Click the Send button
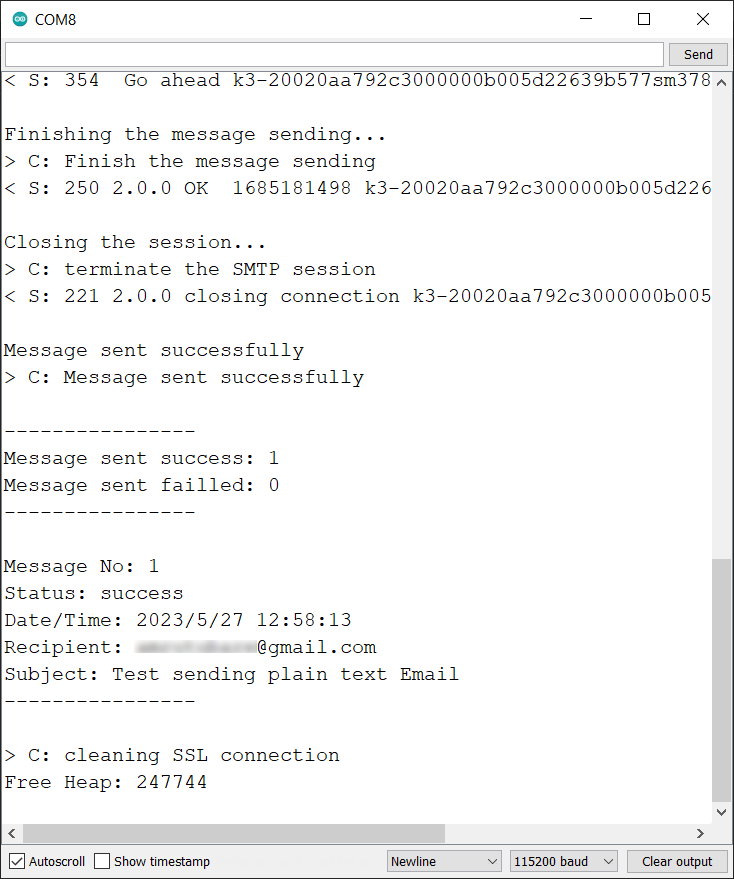 (698, 54)
